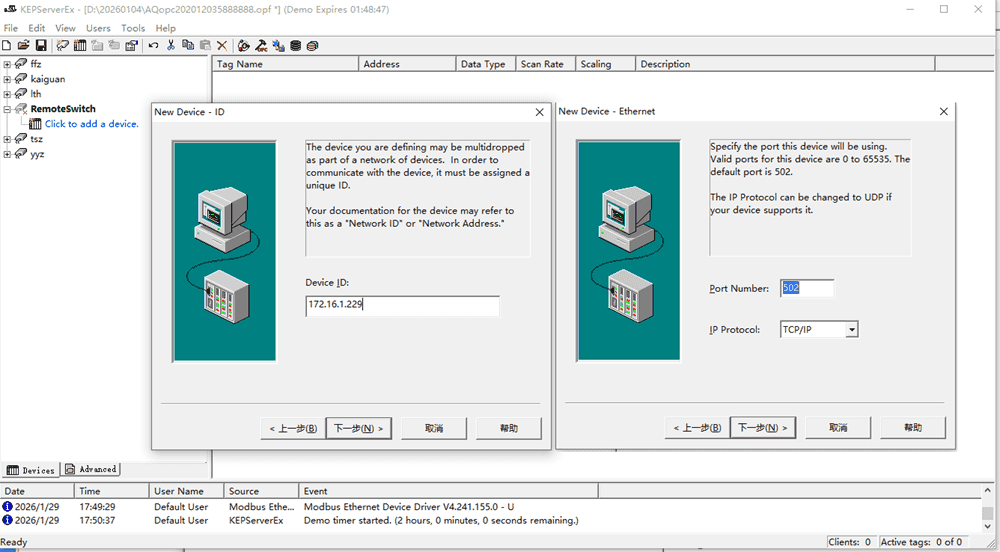Open the Tools menu

point(132,28)
